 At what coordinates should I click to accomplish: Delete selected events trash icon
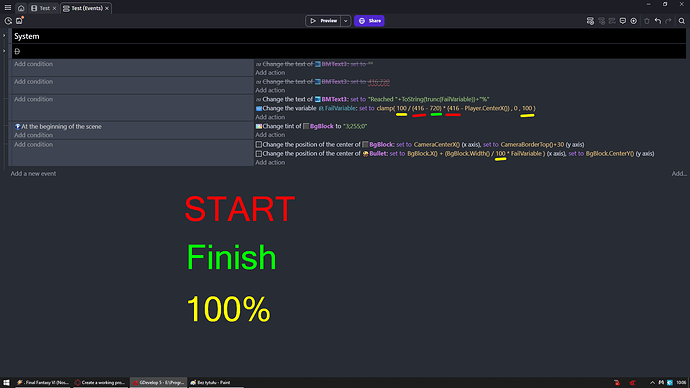click(646, 21)
